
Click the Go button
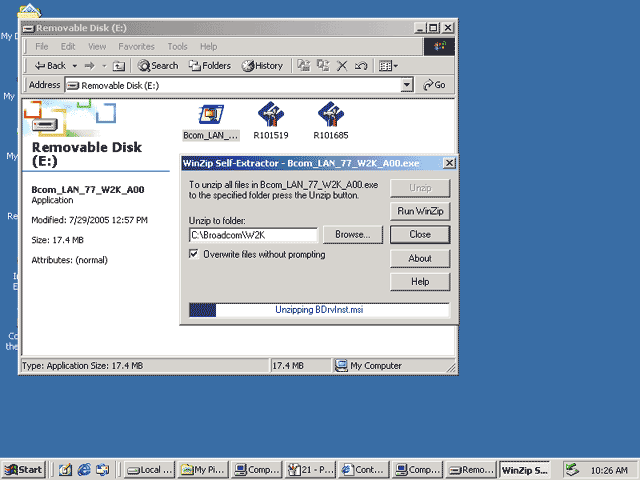(x=434, y=85)
